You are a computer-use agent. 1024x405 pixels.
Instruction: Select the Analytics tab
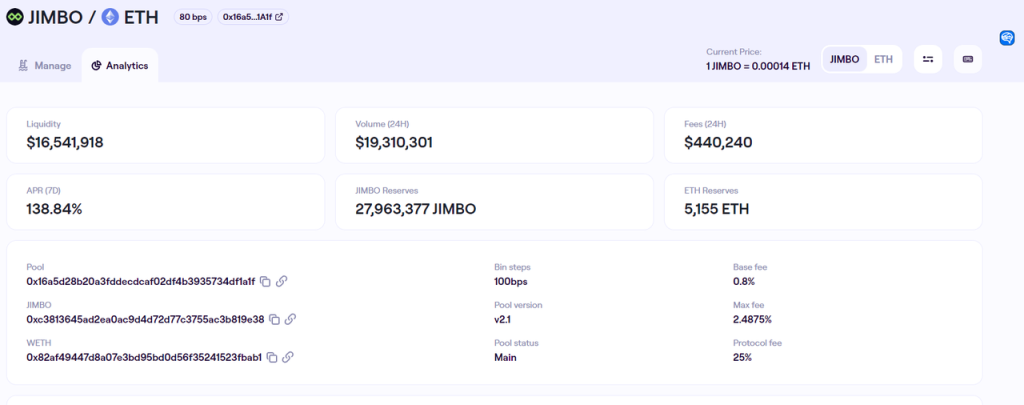(x=120, y=66)
